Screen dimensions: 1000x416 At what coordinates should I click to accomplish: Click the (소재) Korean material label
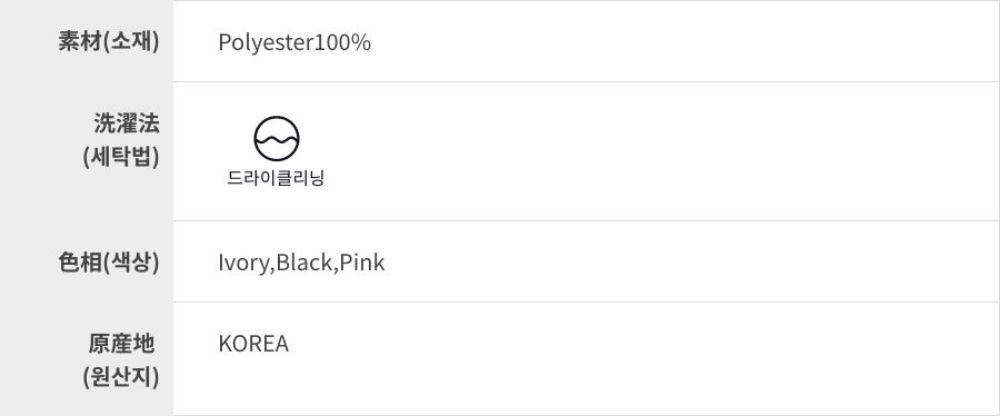click(x=131, y=42)
